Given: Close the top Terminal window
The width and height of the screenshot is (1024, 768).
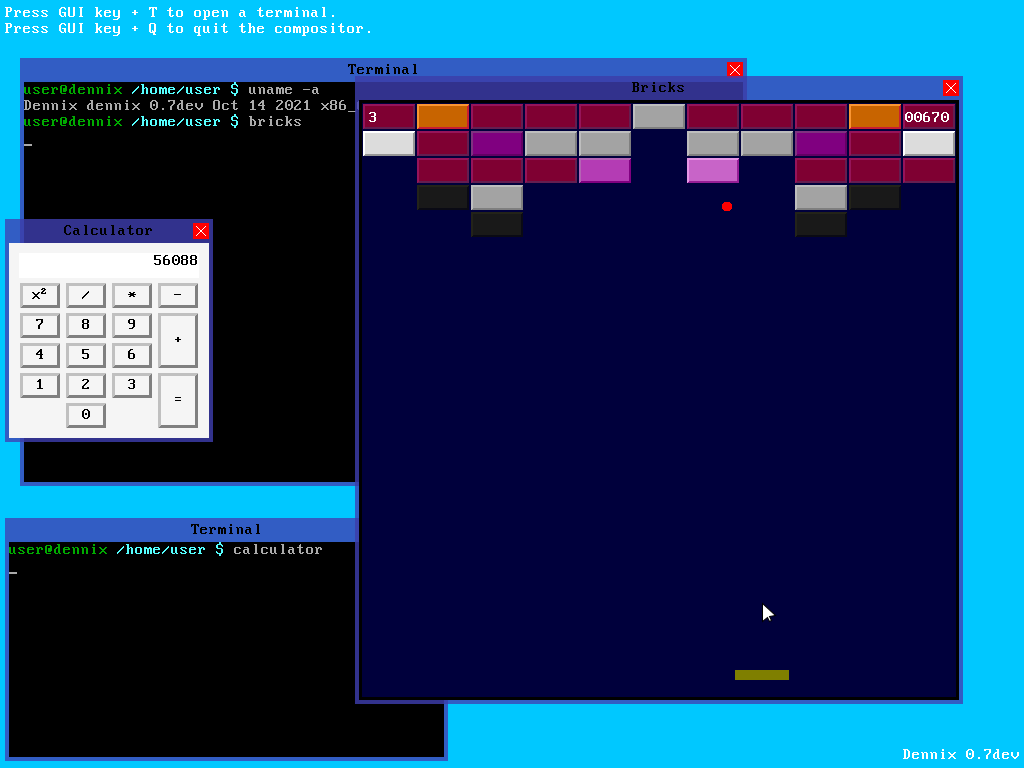Looking at the screenshot, I should click(735, 69).
